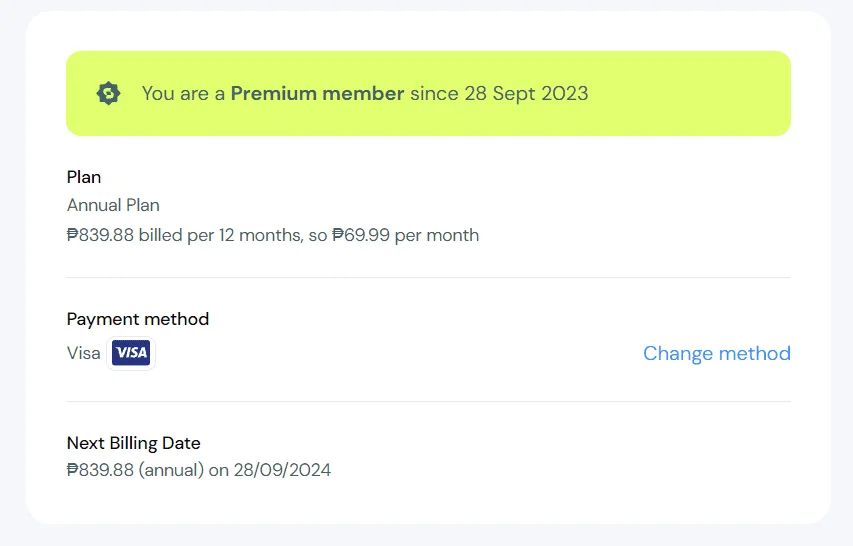The height and width of the screenshot is (546, 853).
Task: Click the '(annual)' word in billing line
Action: click(x=171, y=470)
